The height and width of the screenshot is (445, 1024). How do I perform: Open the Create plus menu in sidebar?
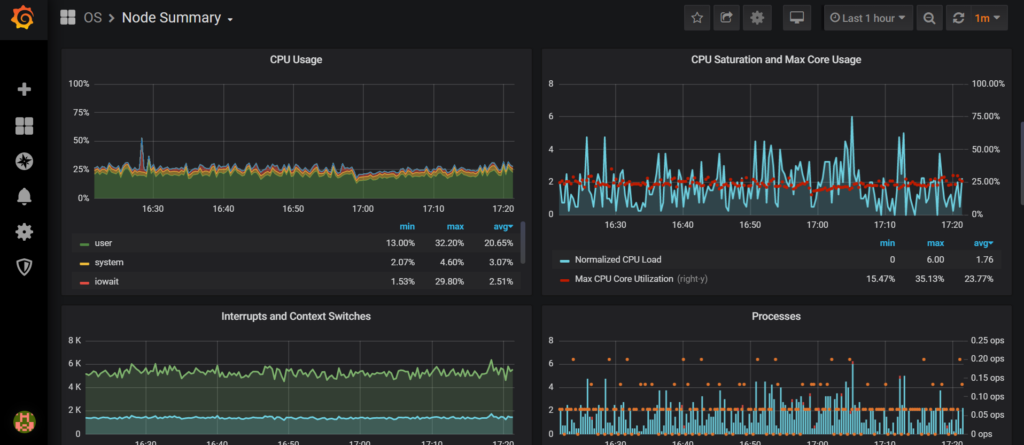point(25,90)
